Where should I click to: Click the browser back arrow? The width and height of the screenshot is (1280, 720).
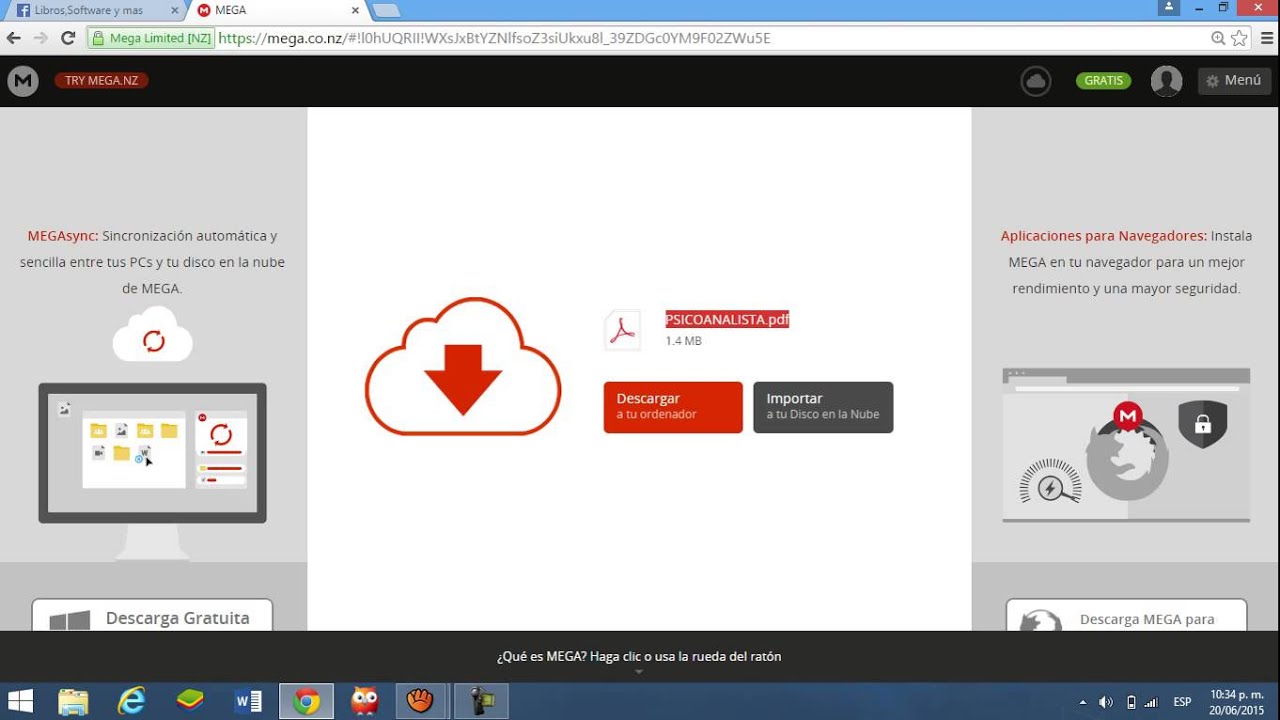(13, 38)
